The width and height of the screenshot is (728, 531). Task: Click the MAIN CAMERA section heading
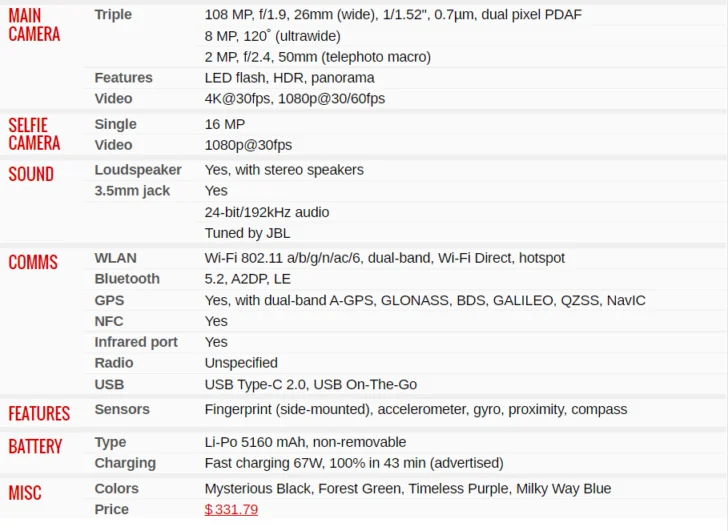click(34, 25)
